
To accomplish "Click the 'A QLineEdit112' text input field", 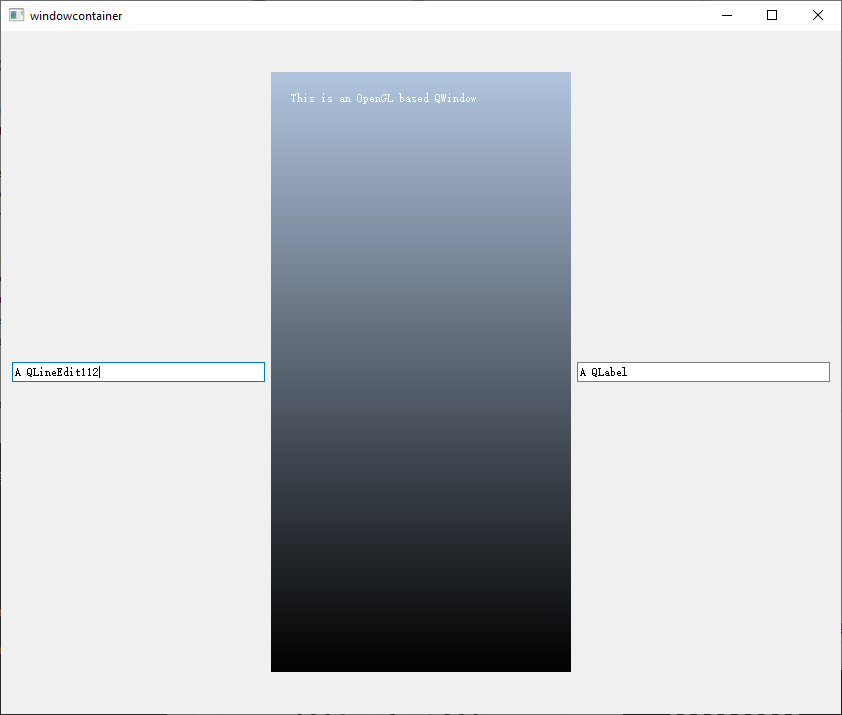I will pos(138,372).
